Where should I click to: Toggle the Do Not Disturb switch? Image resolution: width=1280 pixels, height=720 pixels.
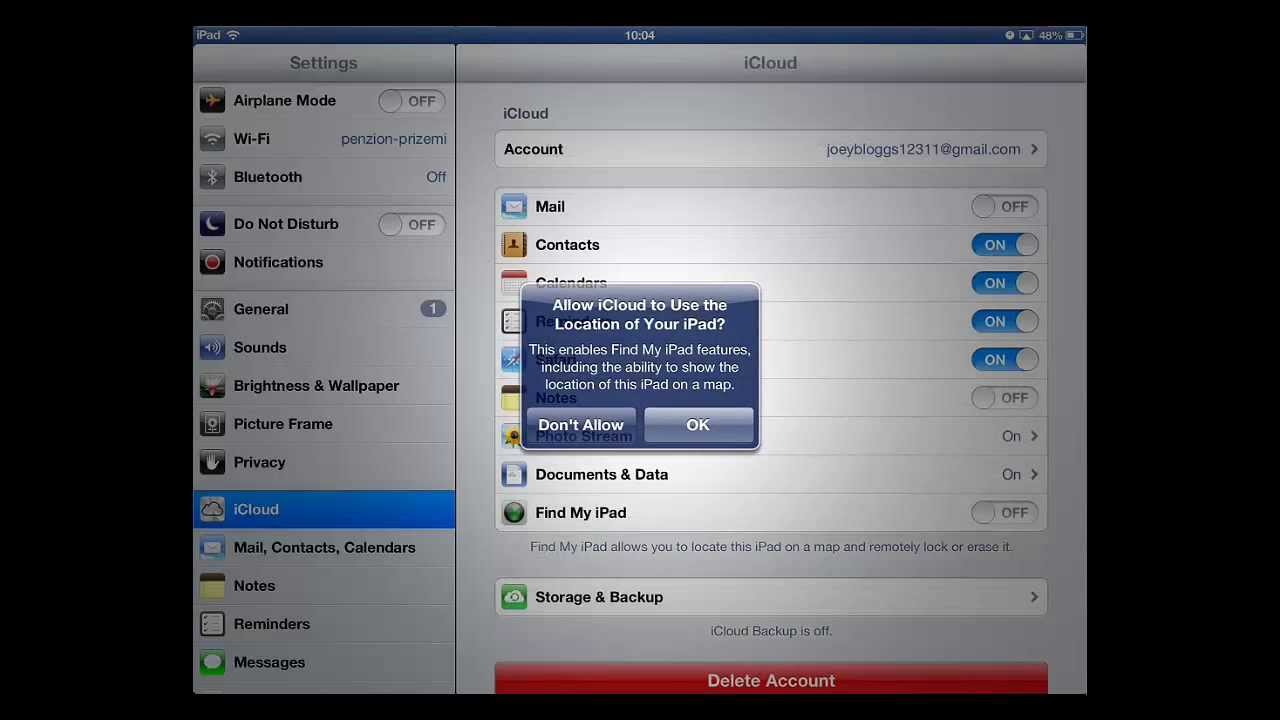[x=411, y=224]
